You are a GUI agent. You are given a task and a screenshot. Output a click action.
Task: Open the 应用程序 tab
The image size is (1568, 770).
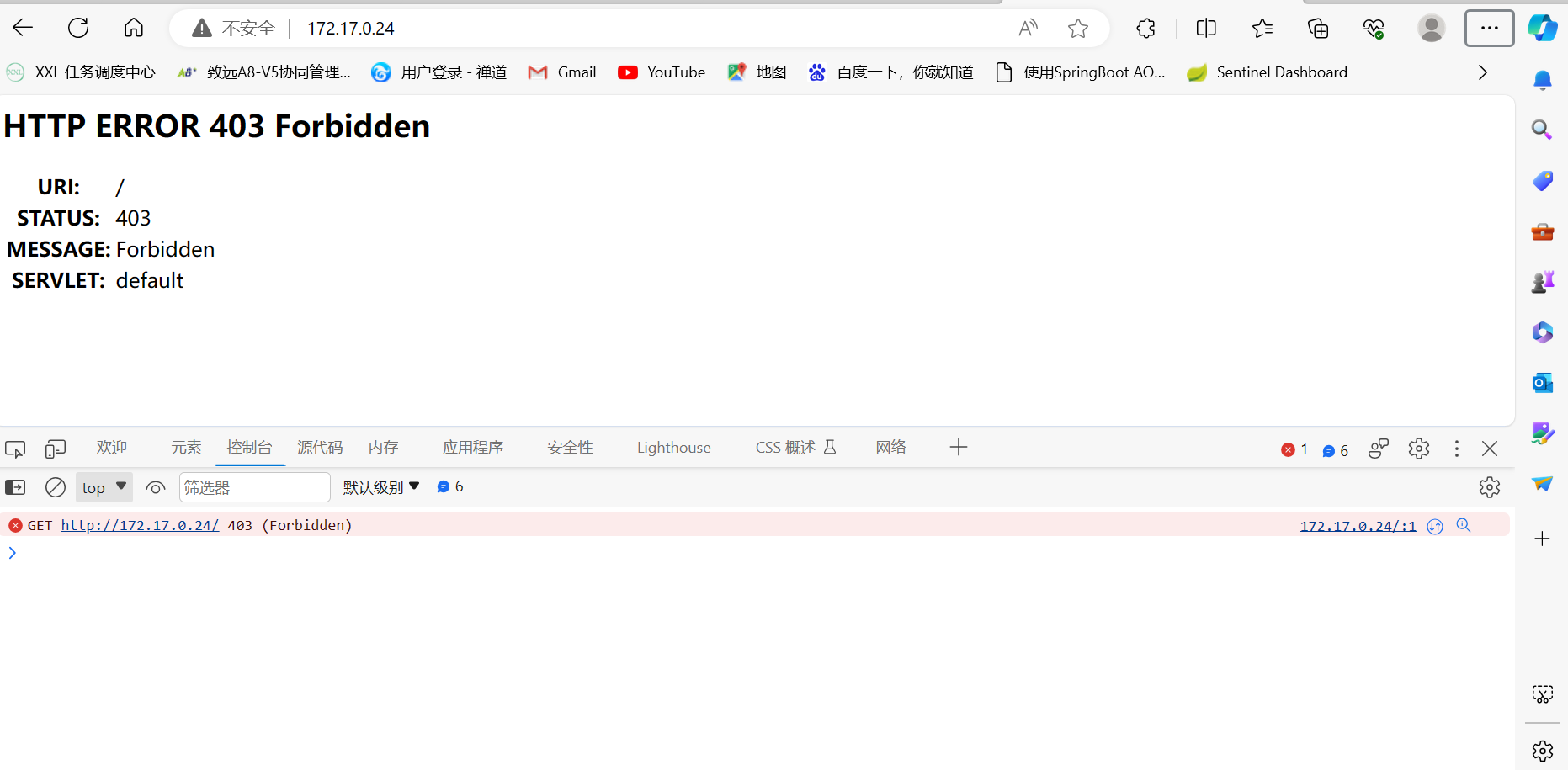tap(473, 448)
